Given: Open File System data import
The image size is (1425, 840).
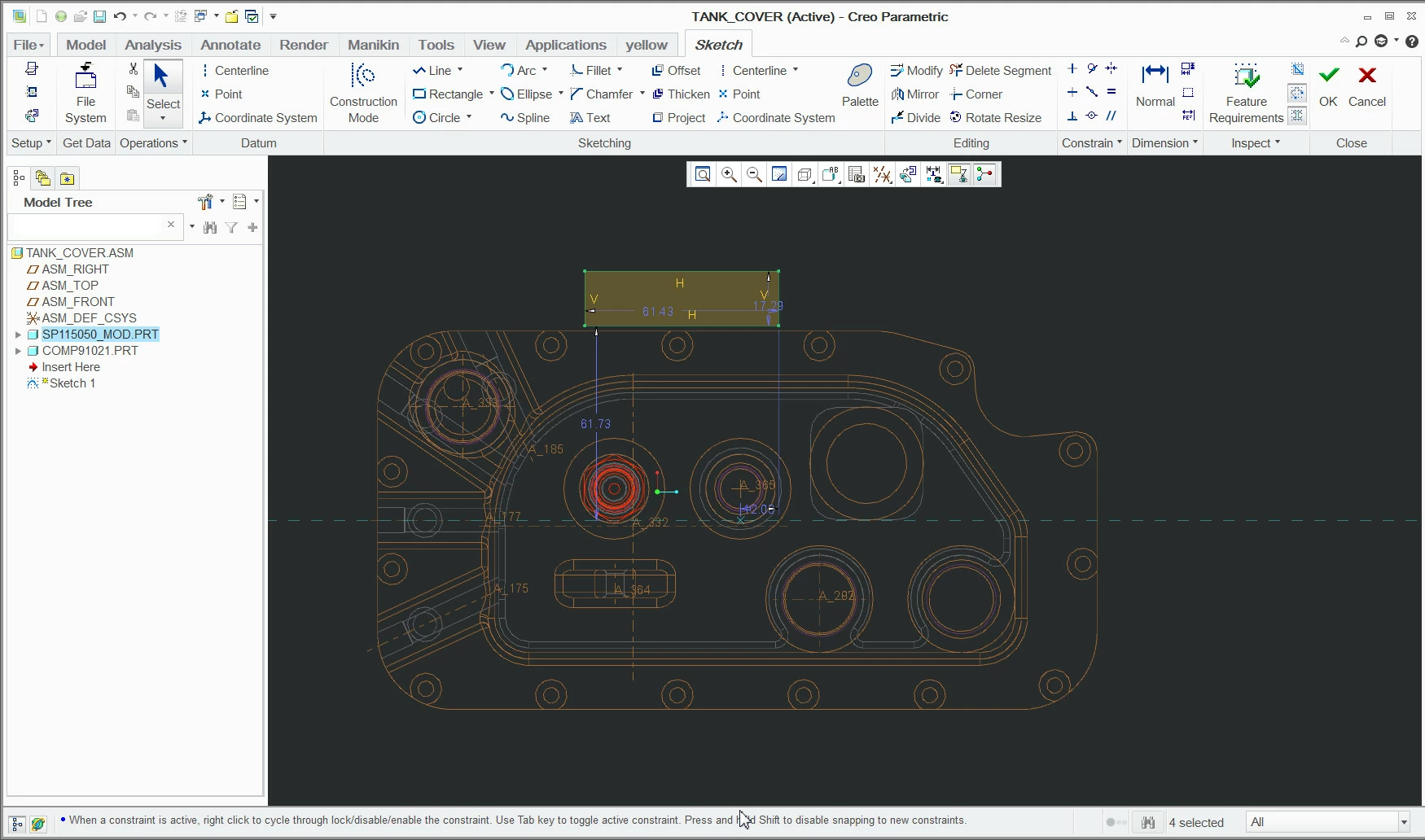Looking at the screenshot, I should point(85,94).
